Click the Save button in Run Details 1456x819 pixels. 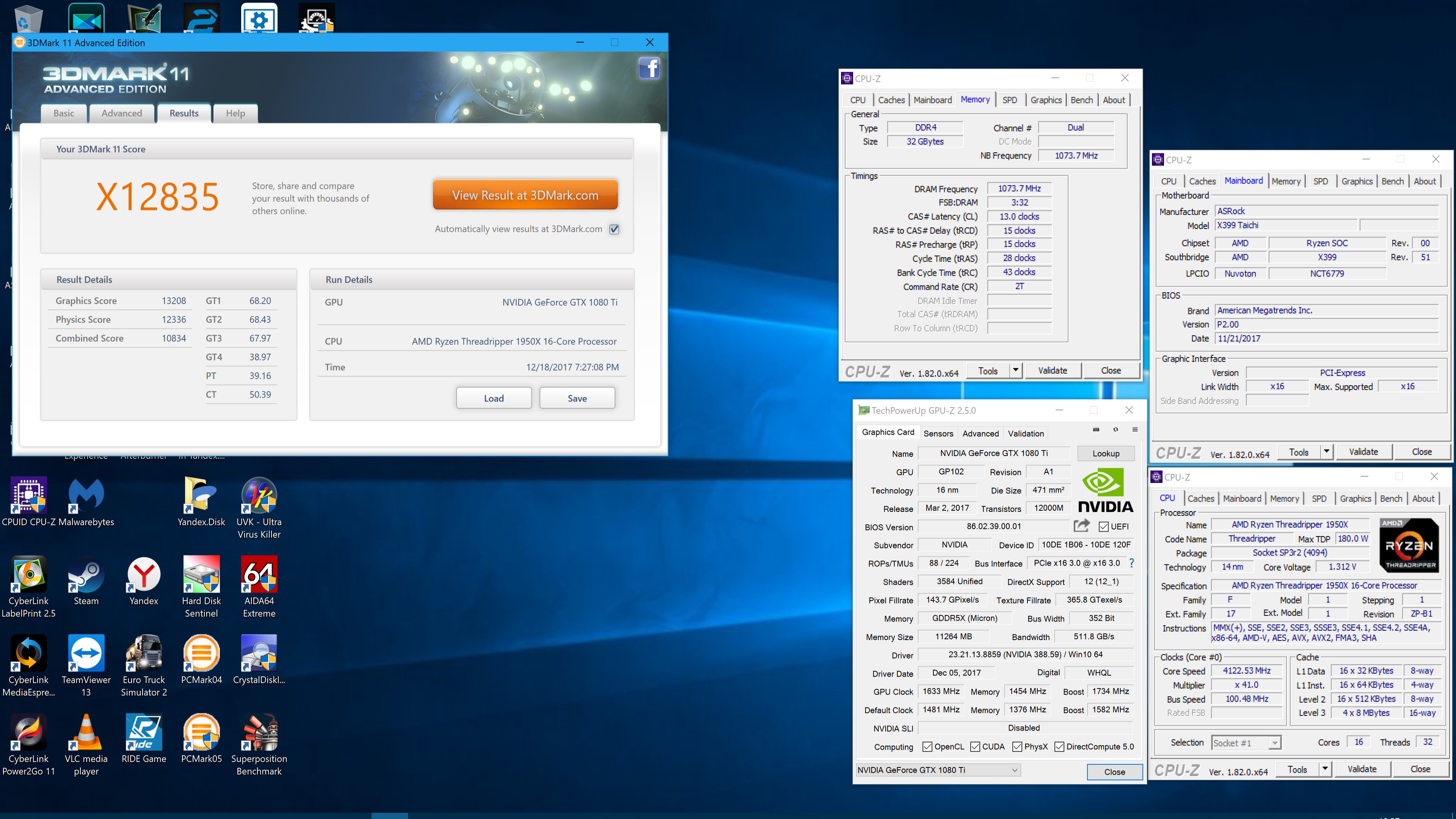pos(577,398)
